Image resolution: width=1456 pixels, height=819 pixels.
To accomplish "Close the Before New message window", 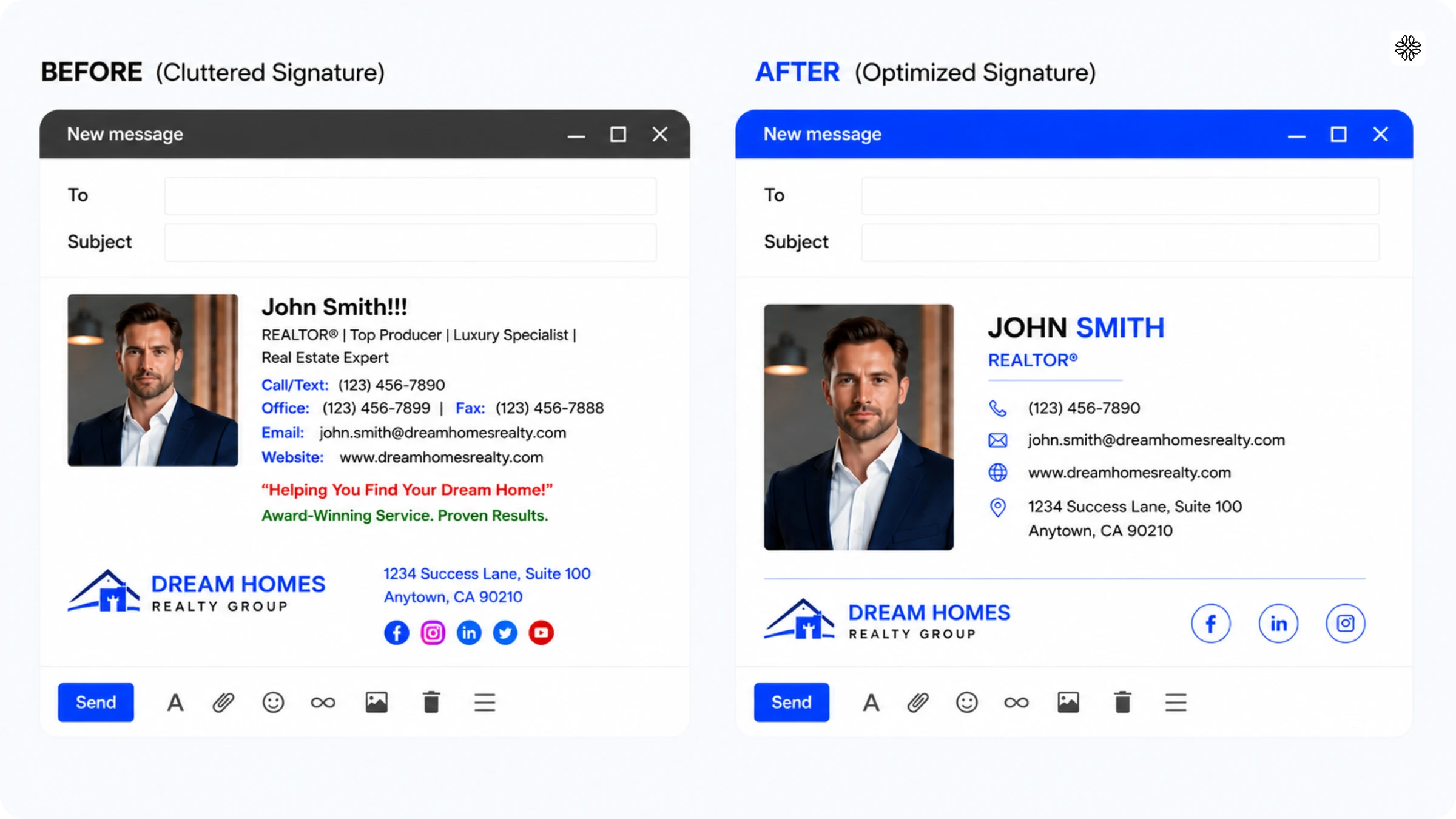I will pyautogui.click(x=660, y=135).
